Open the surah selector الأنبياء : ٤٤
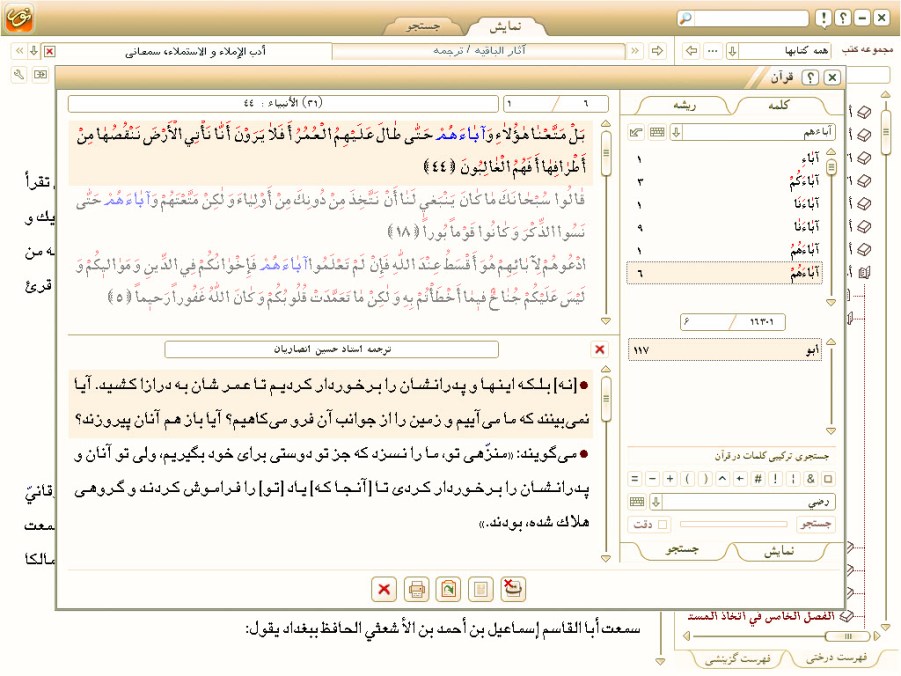Image resolution: width=901 pixels, height=676 pixels. click(x=283, y=103)
